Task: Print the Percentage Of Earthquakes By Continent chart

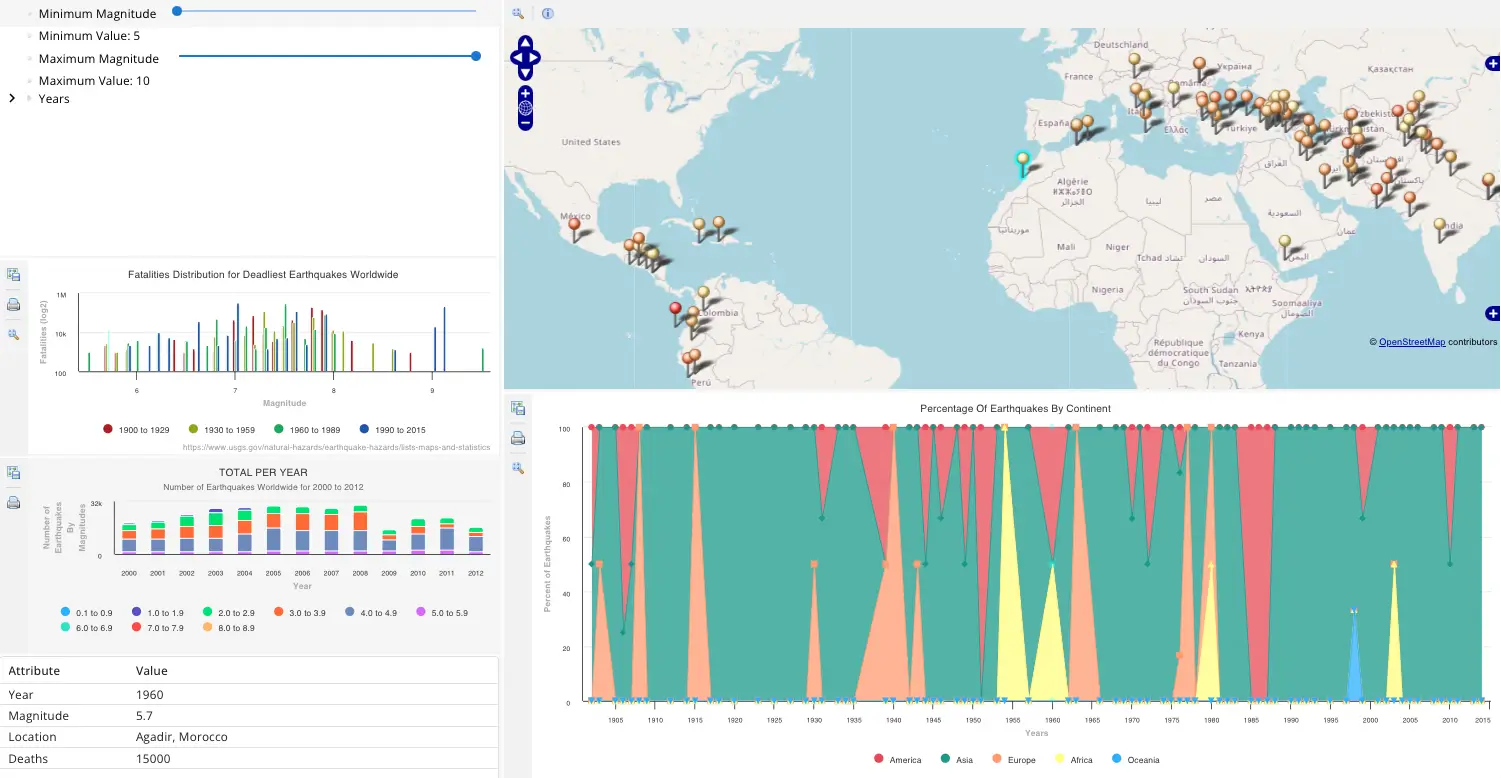Action: pyautogui.click(x=518, y=438)
